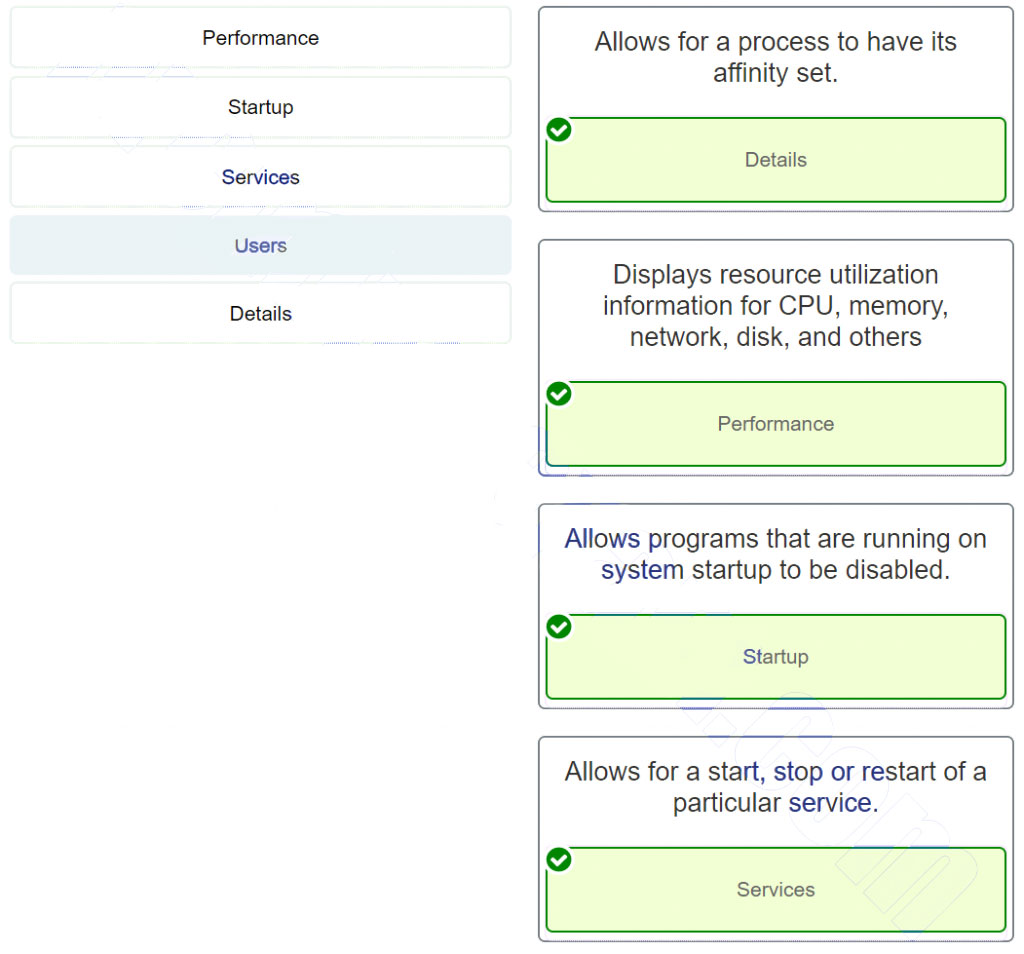
Task: Click the green checkmark beside the Performance answer
Action: pos(558,394)
